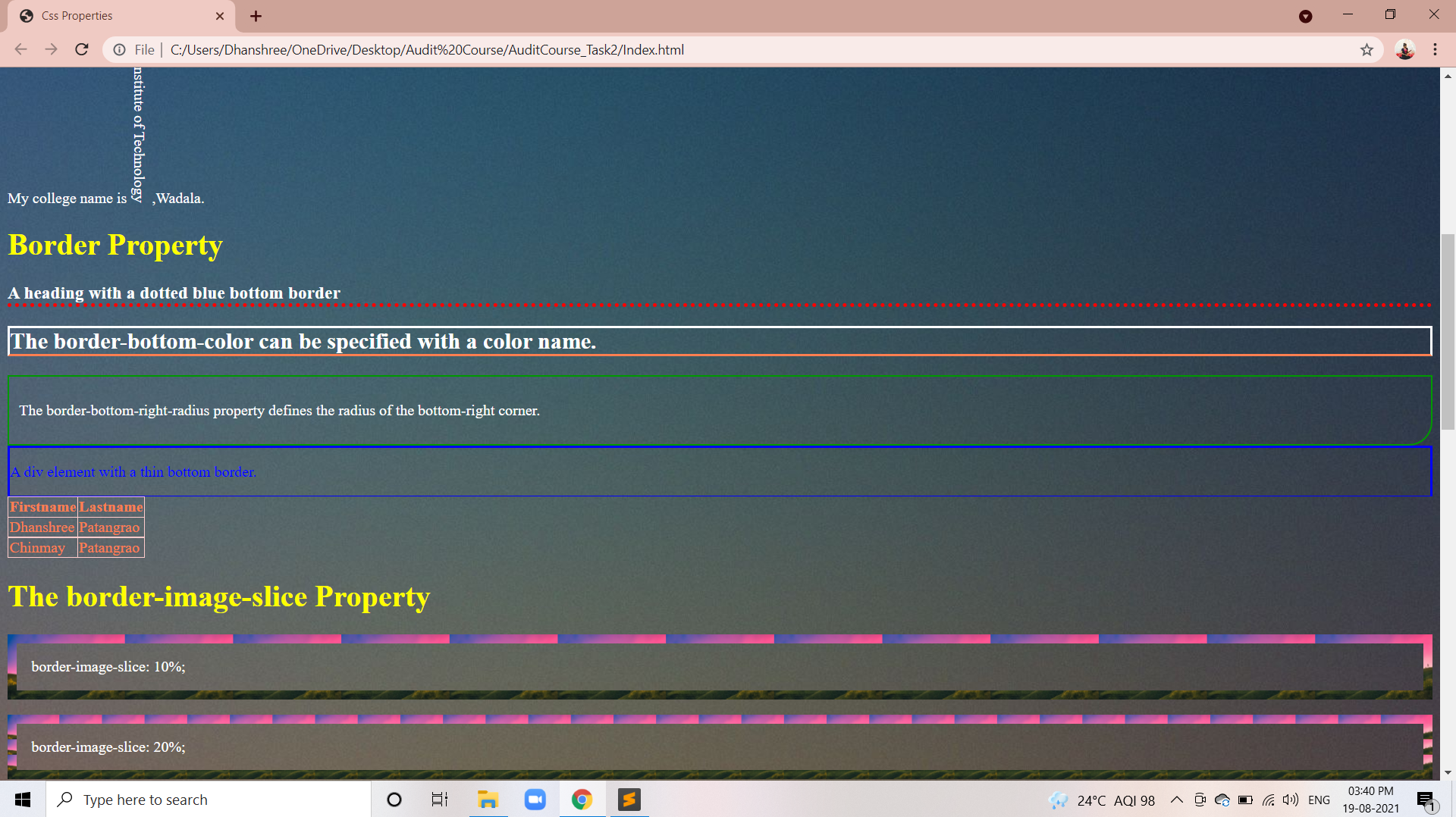Viewport: 1456px width, 817px height.
Task: Go forward using the forward arrow
Action: (52, 50)
